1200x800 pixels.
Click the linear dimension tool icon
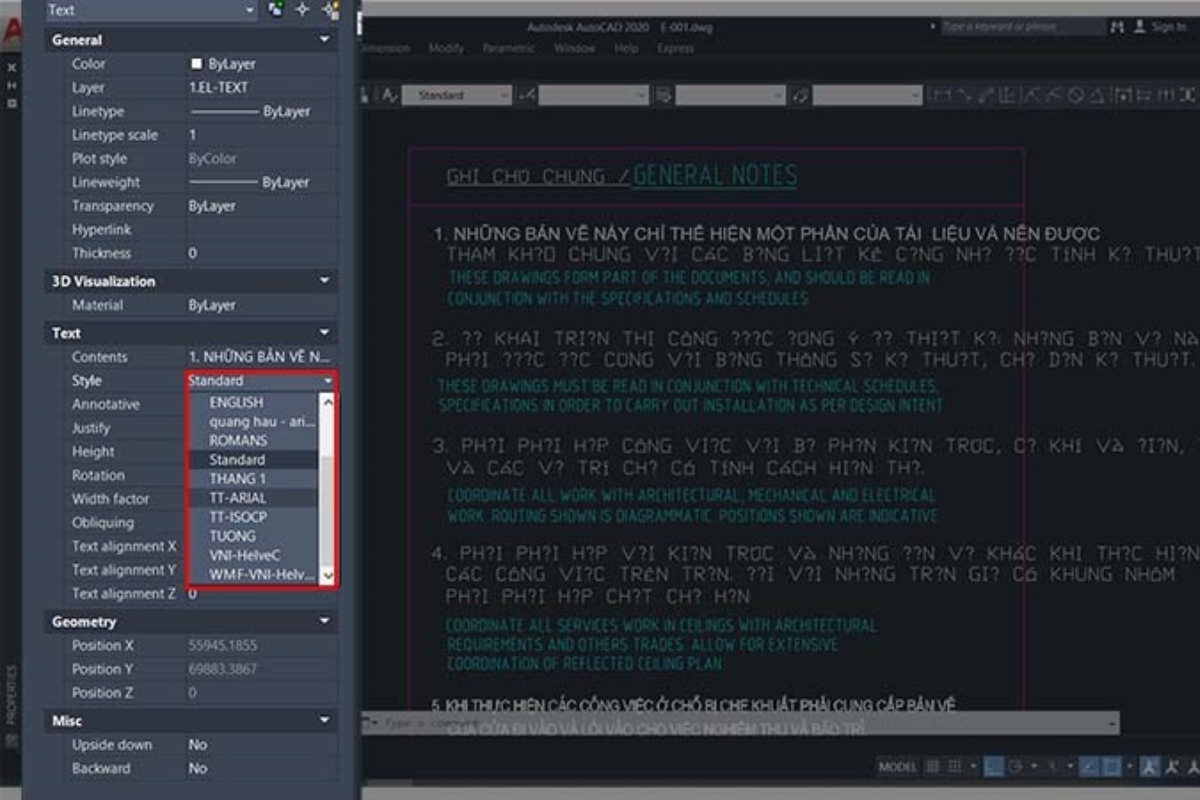tap(940, 95)
